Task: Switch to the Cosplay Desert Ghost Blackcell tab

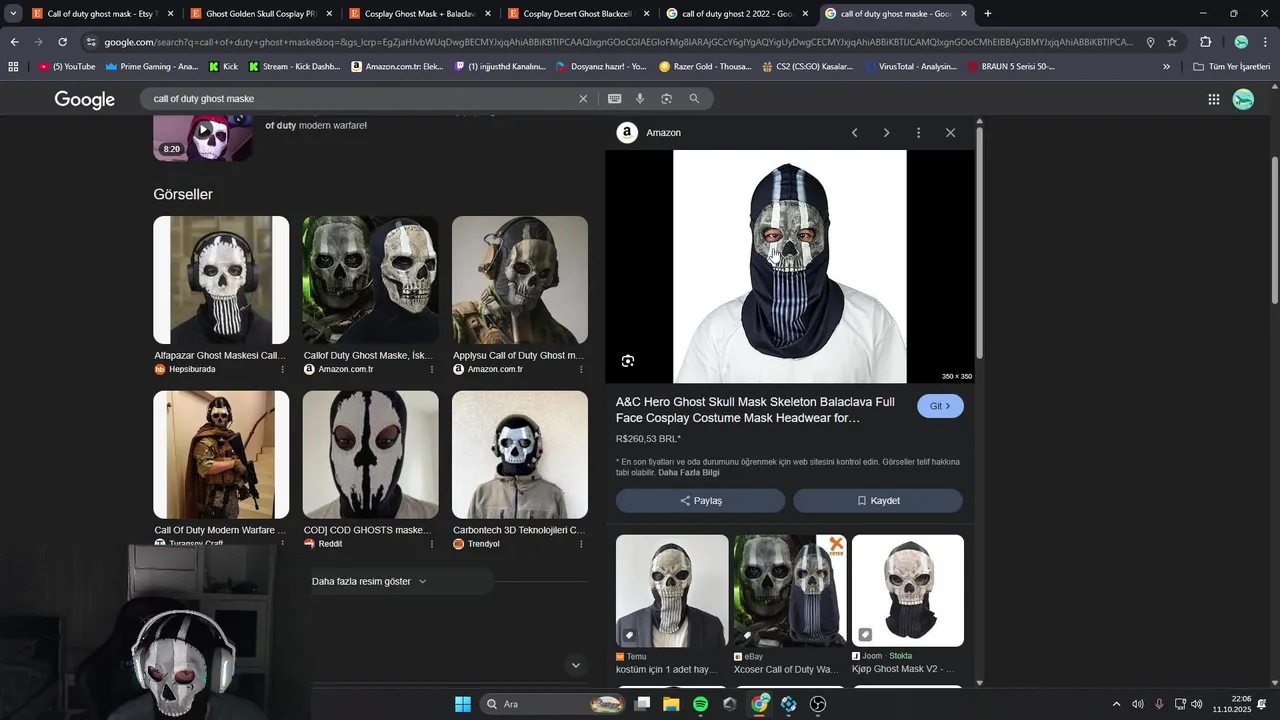Action: [577, 14]
